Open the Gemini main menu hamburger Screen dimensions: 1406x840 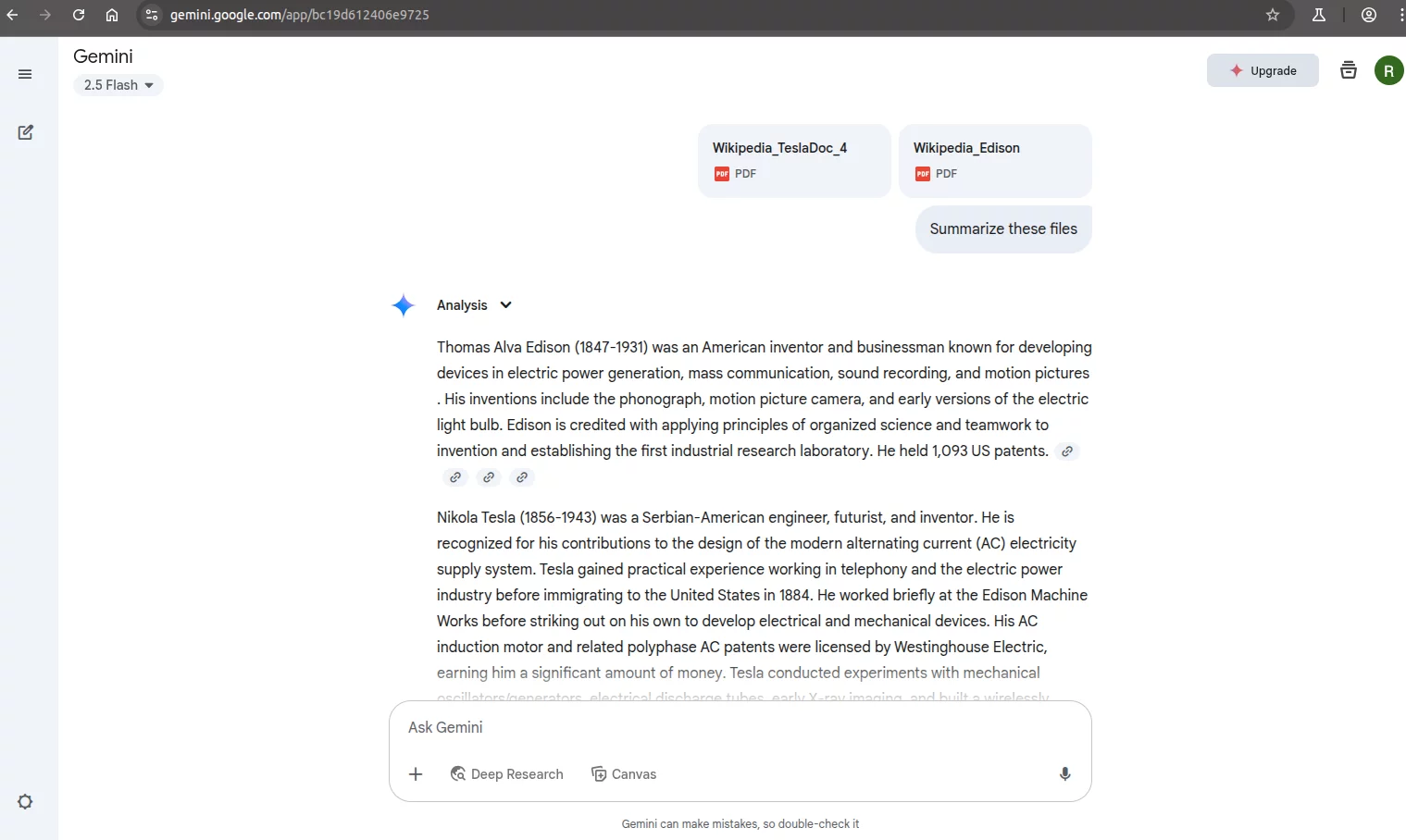click(x=25, y=74)
